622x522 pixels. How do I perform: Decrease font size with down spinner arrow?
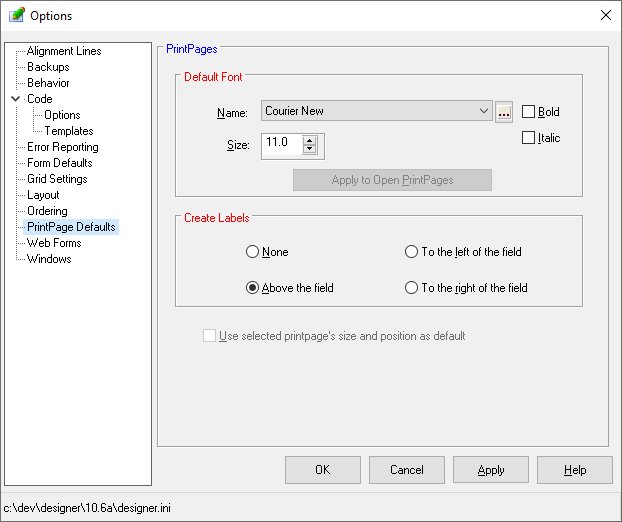coord(310,150)
